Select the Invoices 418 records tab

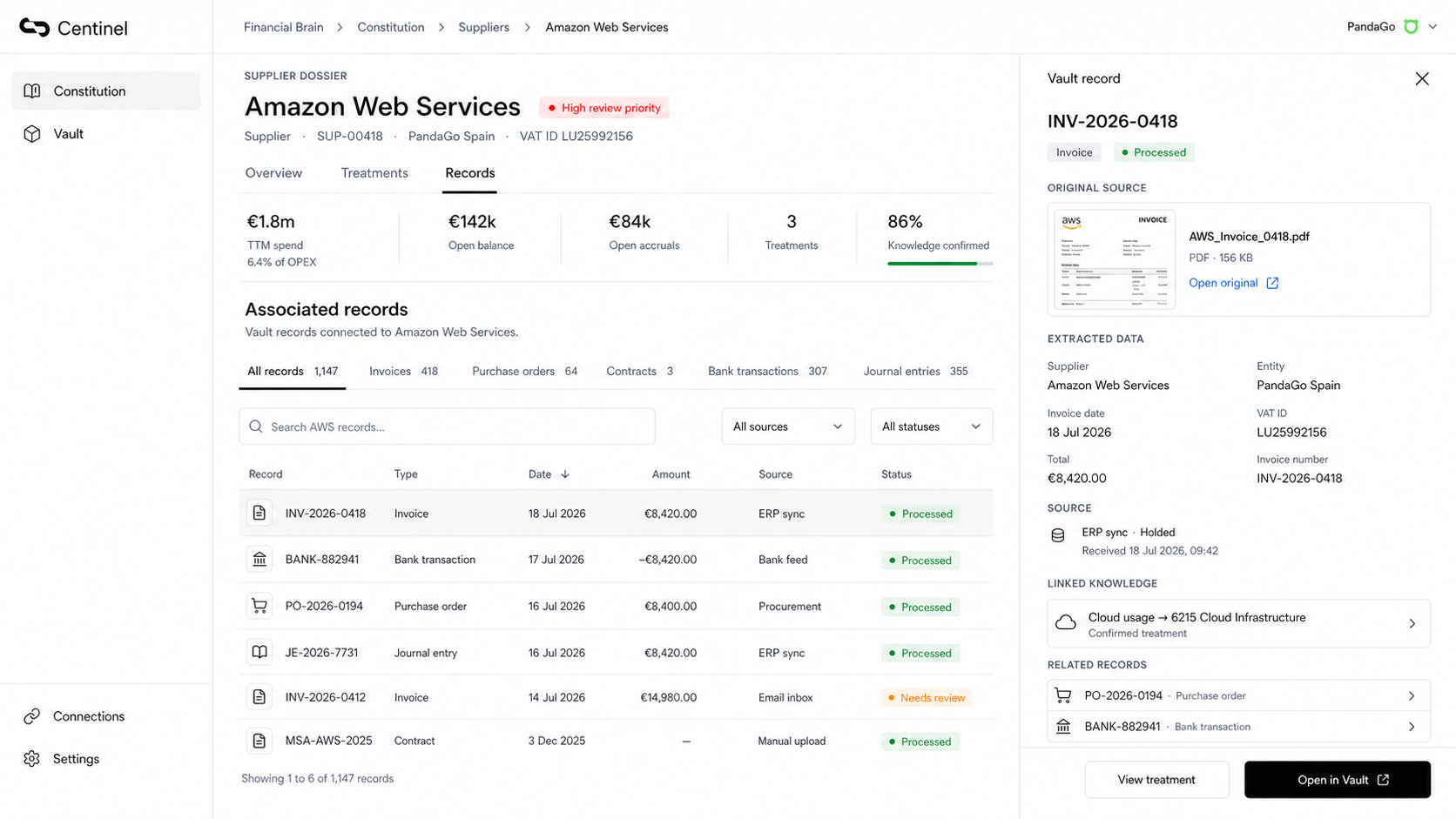(x=403, y=372)
